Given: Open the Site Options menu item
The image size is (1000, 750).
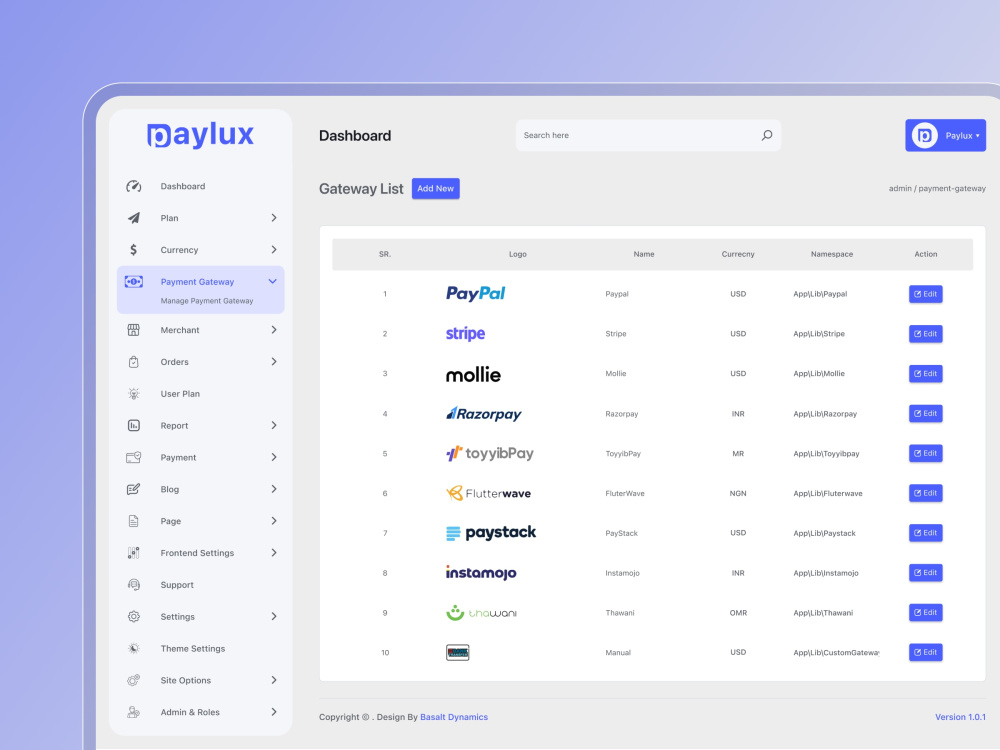Looking at the screenshot, I should click(x=200, y=680).
